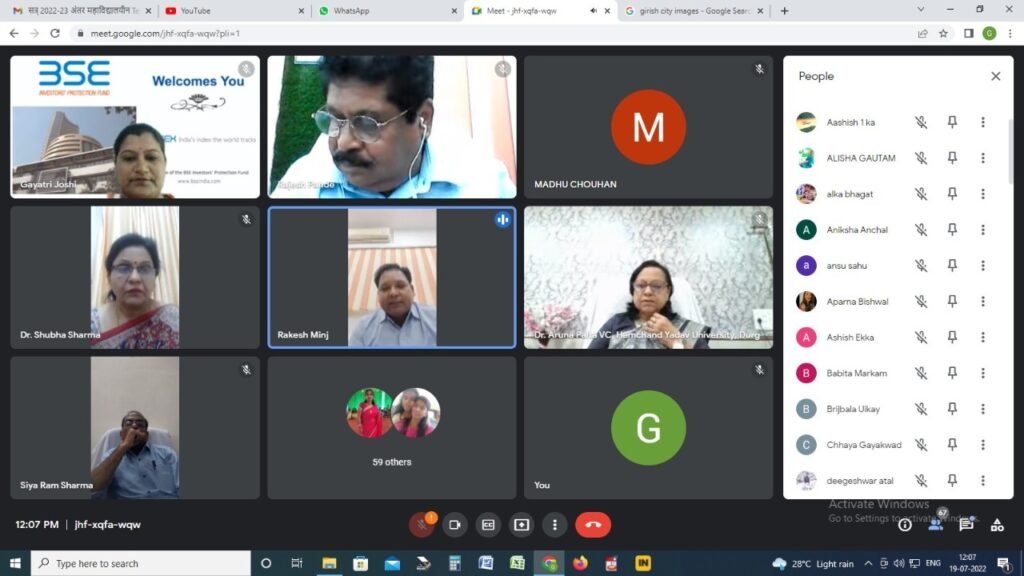Image resolution: width=1024 pixels, height=576 pixels.
Task: Leave the call with the red button
Action: (593, 525)
